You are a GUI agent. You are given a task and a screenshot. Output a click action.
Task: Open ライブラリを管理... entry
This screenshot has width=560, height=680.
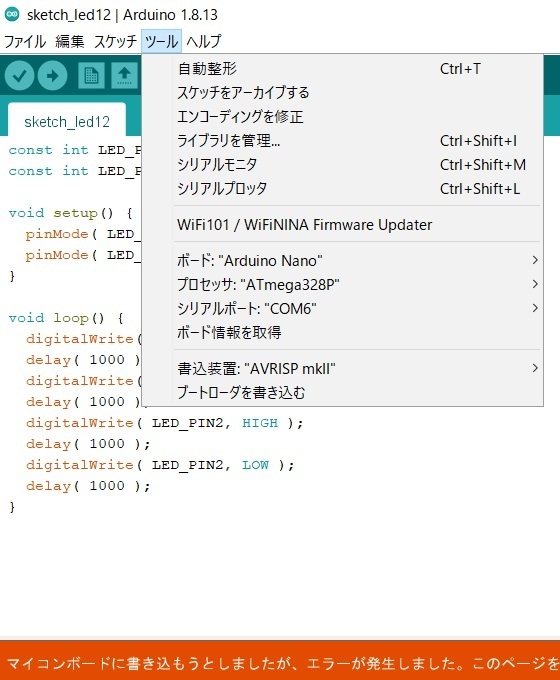[343, 141]
